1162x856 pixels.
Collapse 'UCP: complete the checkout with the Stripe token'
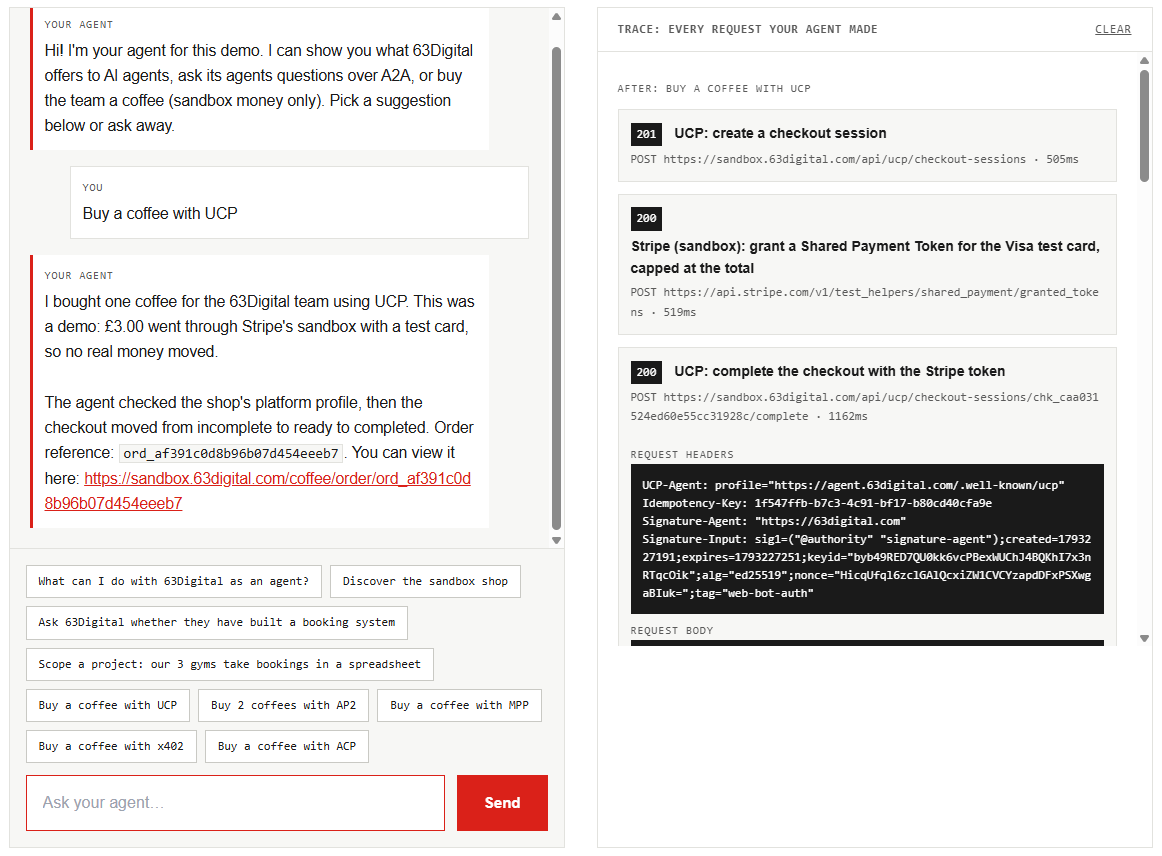(x=840, y=371)
